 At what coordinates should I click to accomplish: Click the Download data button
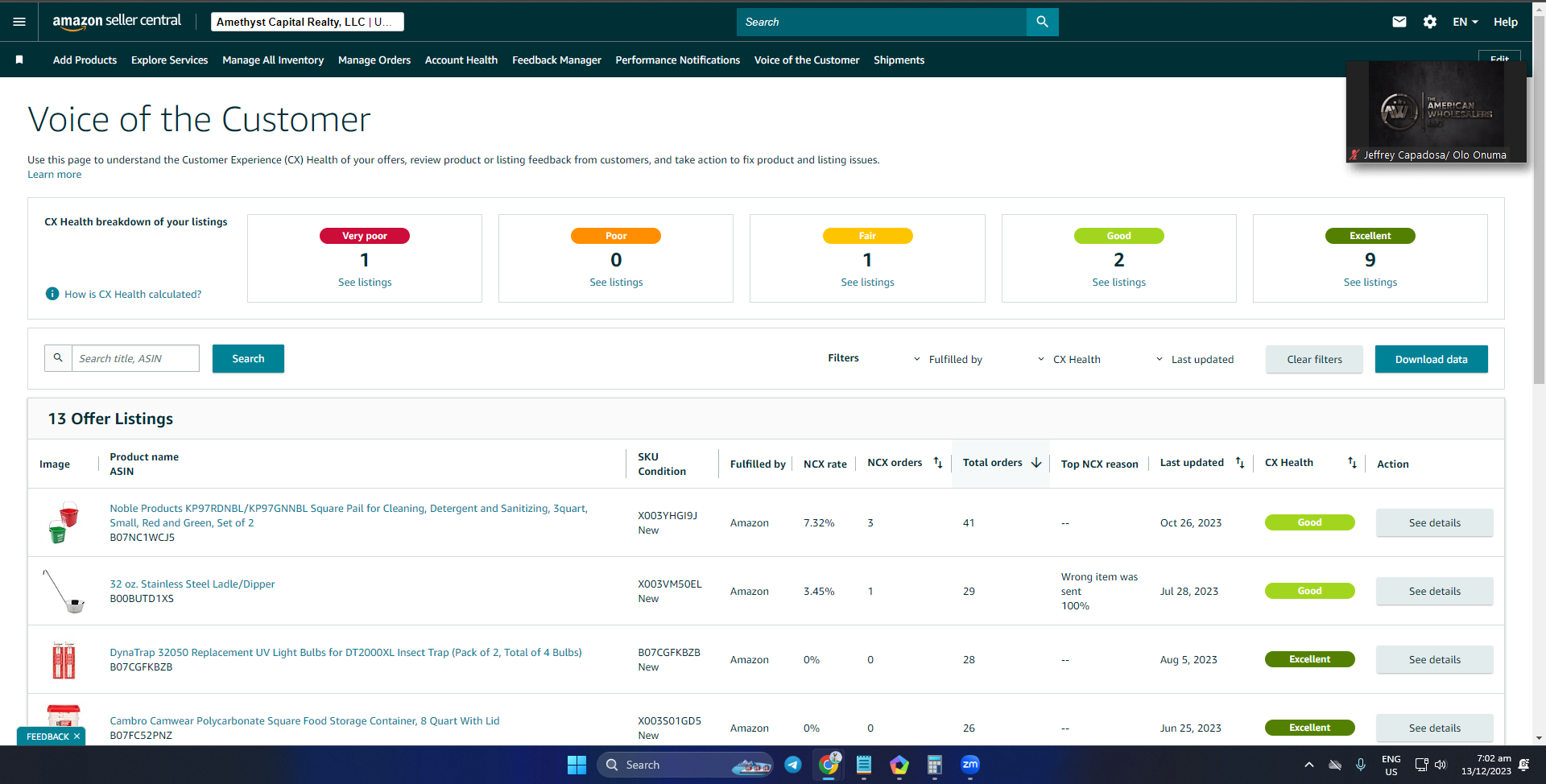pyautogui.click(x=1431, y=359)
